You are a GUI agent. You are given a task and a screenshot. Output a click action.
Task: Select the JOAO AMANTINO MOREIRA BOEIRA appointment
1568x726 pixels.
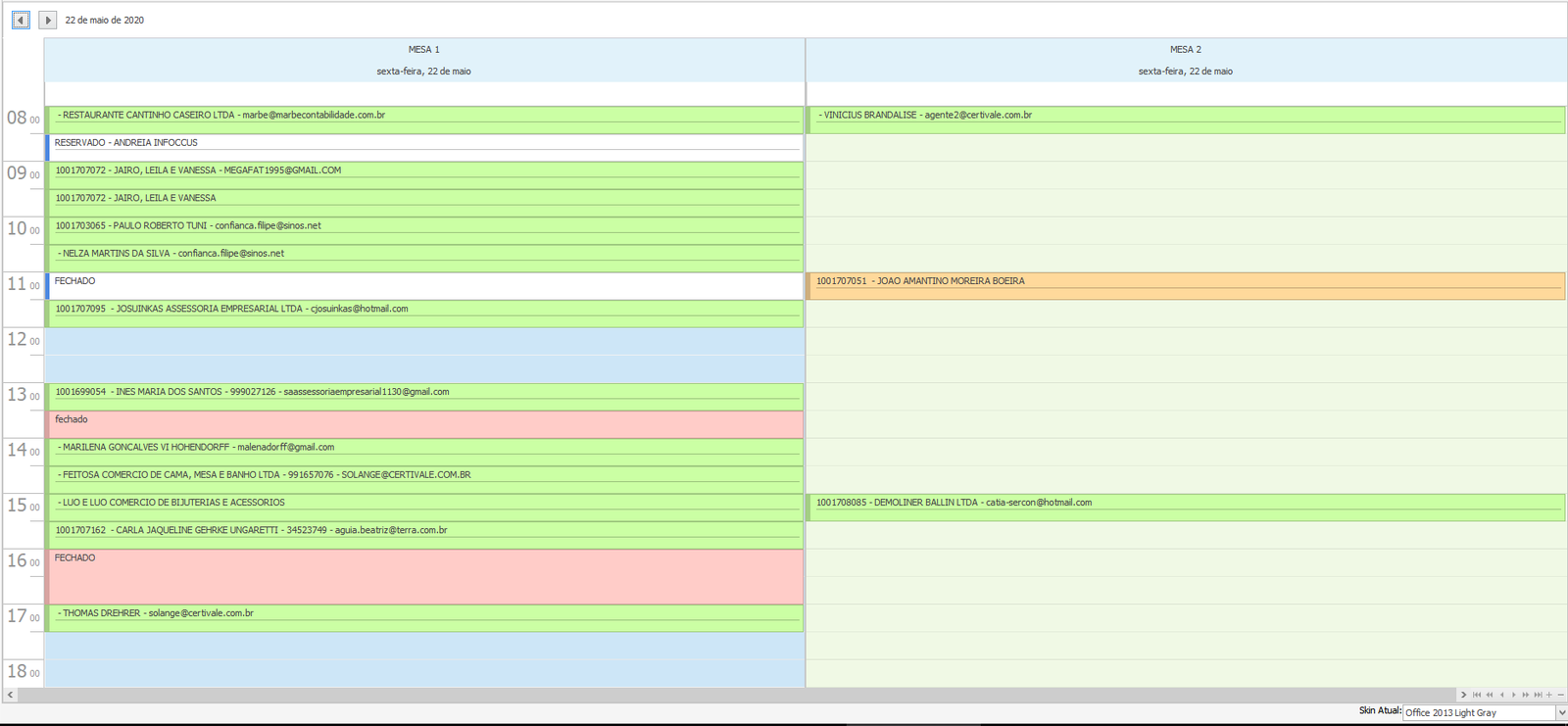tap(1185, 285)
